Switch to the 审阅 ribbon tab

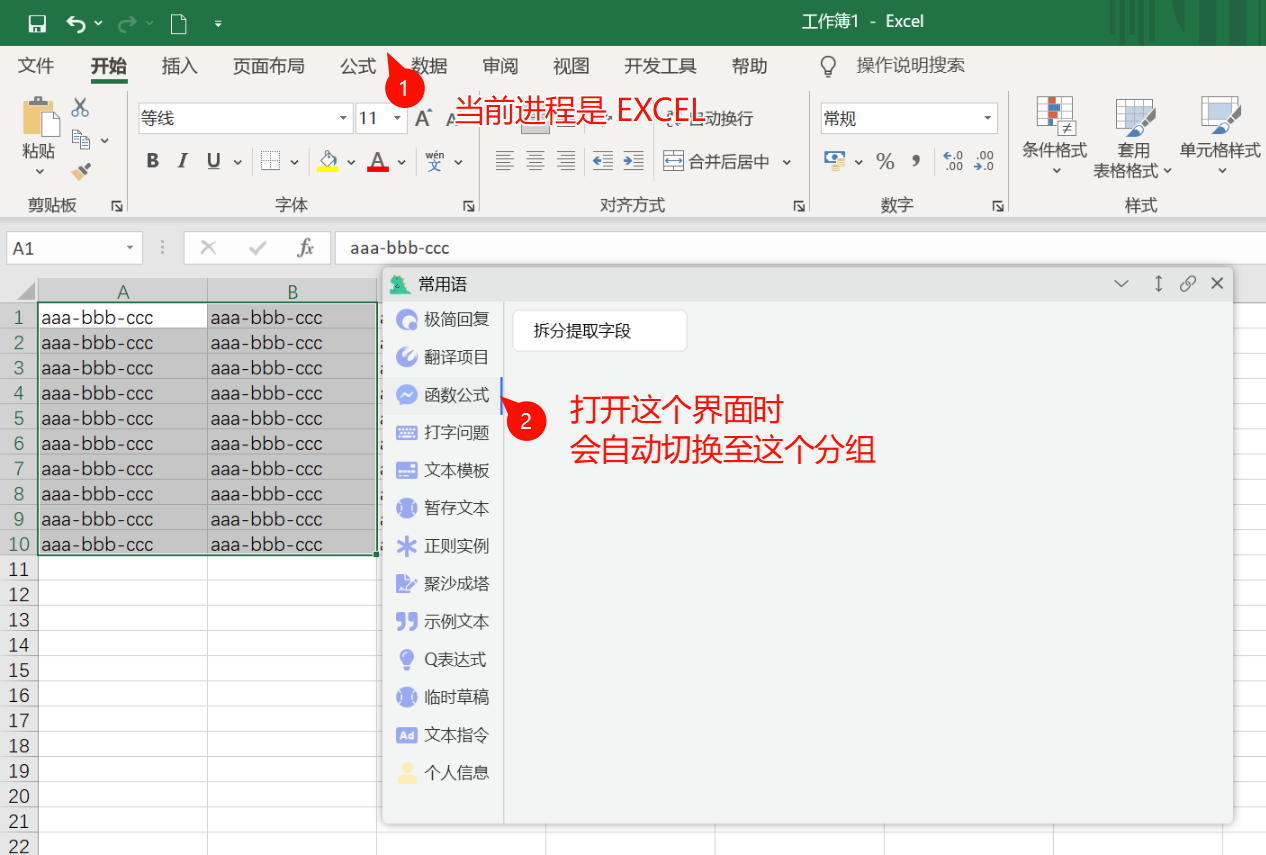click(500, 66)
